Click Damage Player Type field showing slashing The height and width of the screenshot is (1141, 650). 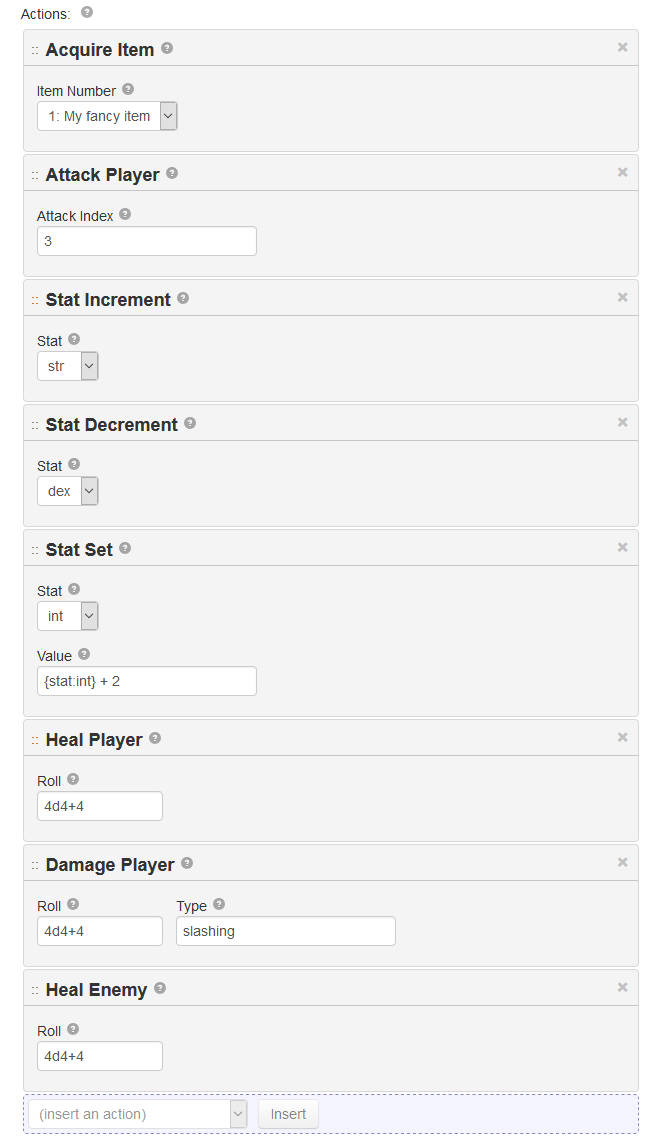(x=285, y=931)
